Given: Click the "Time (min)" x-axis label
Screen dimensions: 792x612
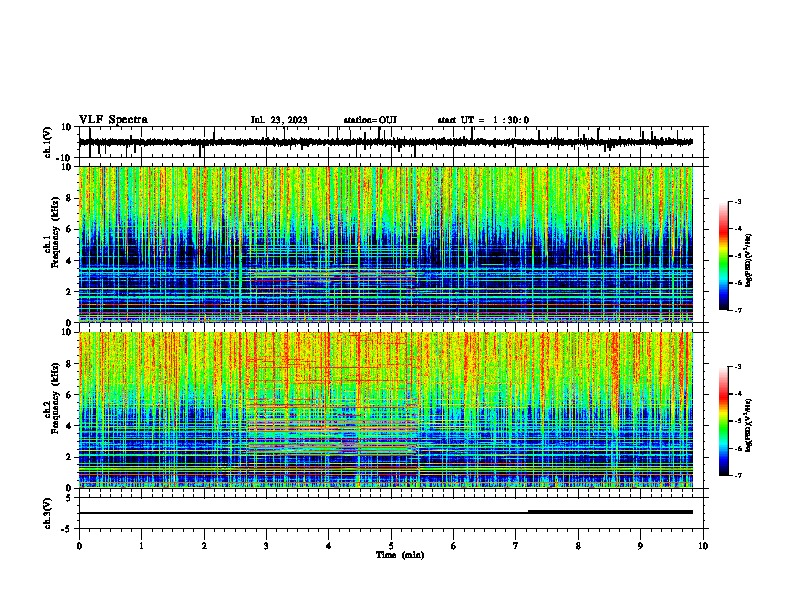Looking at the screenshot, I should tap(400, 555).
